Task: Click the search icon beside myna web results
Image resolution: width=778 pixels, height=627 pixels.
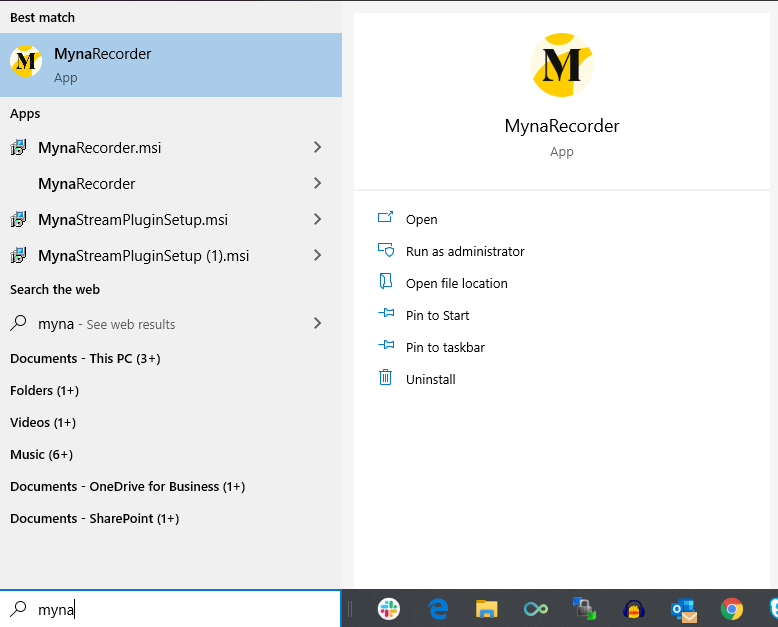Action: click(18, 323)
